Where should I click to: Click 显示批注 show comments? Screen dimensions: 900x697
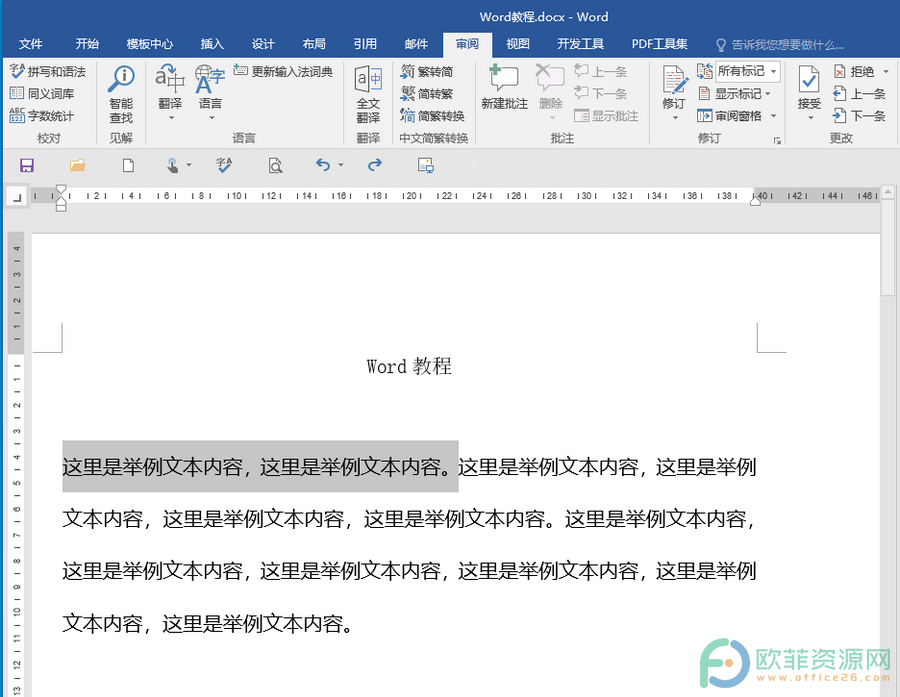(x=606, y=115)
